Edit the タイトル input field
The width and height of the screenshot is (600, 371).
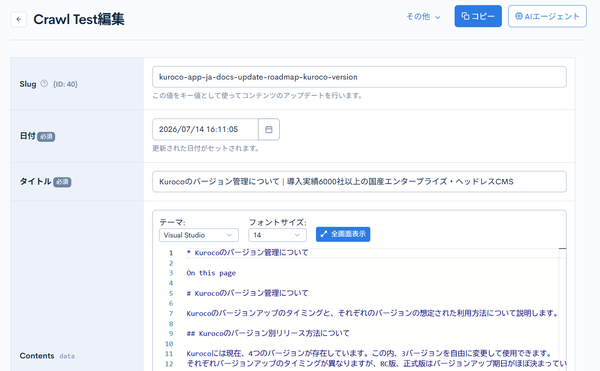[x=359, y=182]
